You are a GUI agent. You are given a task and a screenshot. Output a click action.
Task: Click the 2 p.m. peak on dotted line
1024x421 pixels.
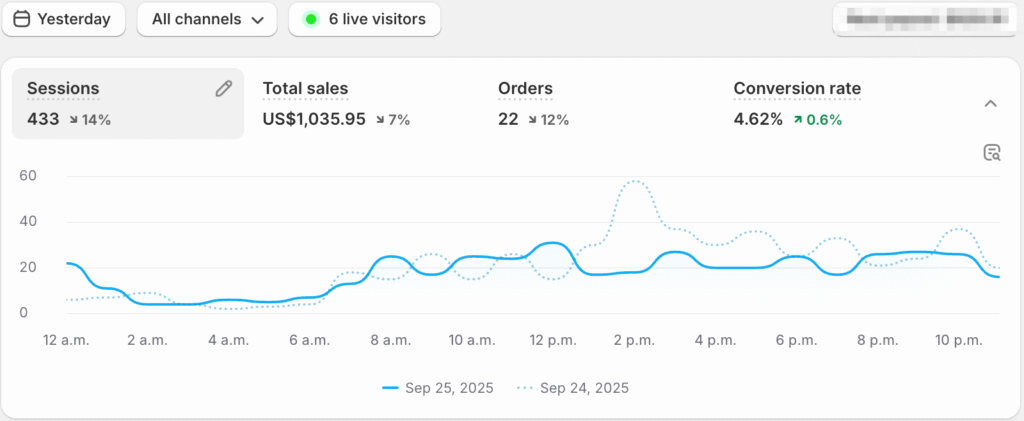[632, 182]
